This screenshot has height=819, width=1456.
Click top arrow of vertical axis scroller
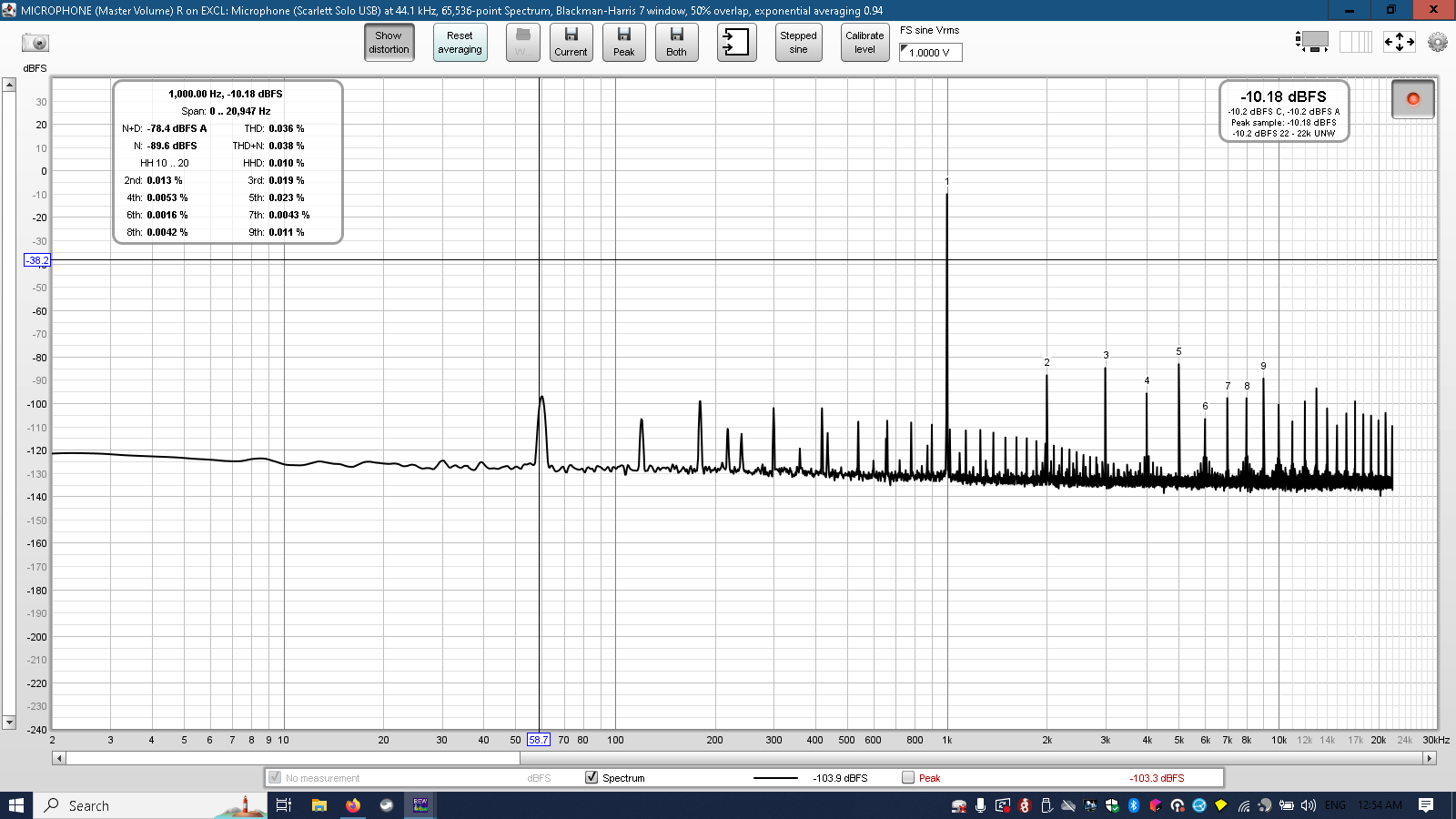[9, 85]
